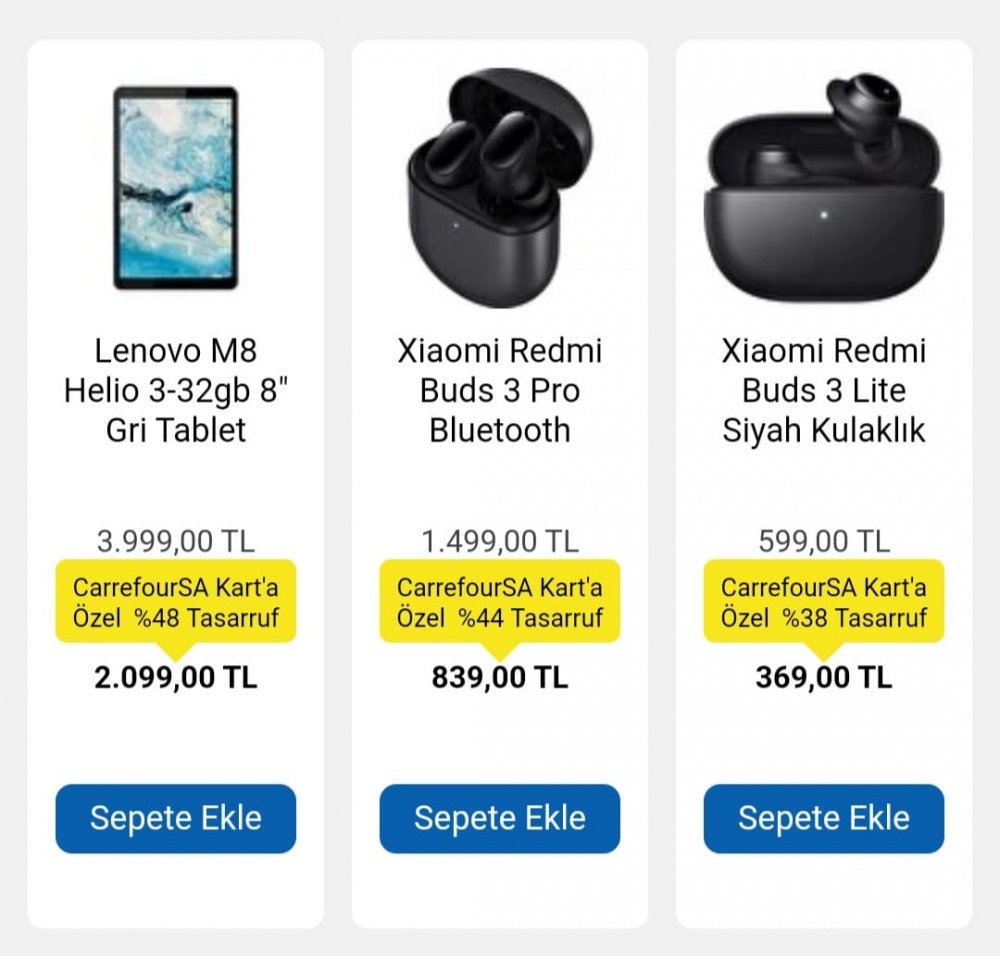Image resolution: width=1000 pixels, height=956 pixels.
Task: Click the %44 Tasarruf CarrefourSA Kart badge
Action: click(499, 602)
